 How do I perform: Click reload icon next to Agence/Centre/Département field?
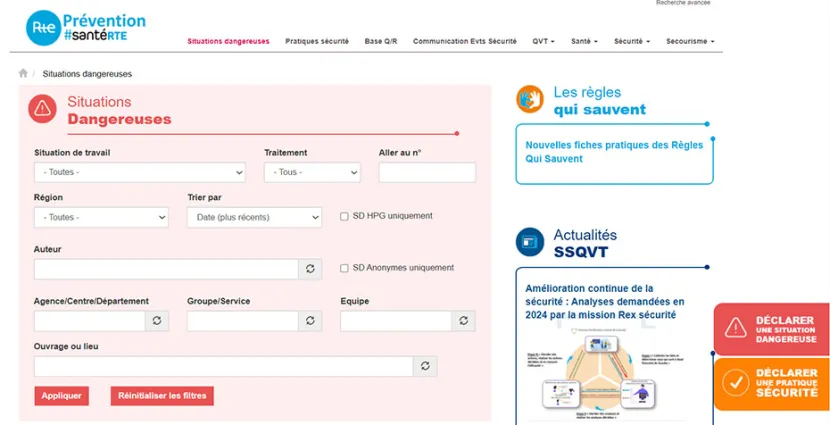pos(157,321)
